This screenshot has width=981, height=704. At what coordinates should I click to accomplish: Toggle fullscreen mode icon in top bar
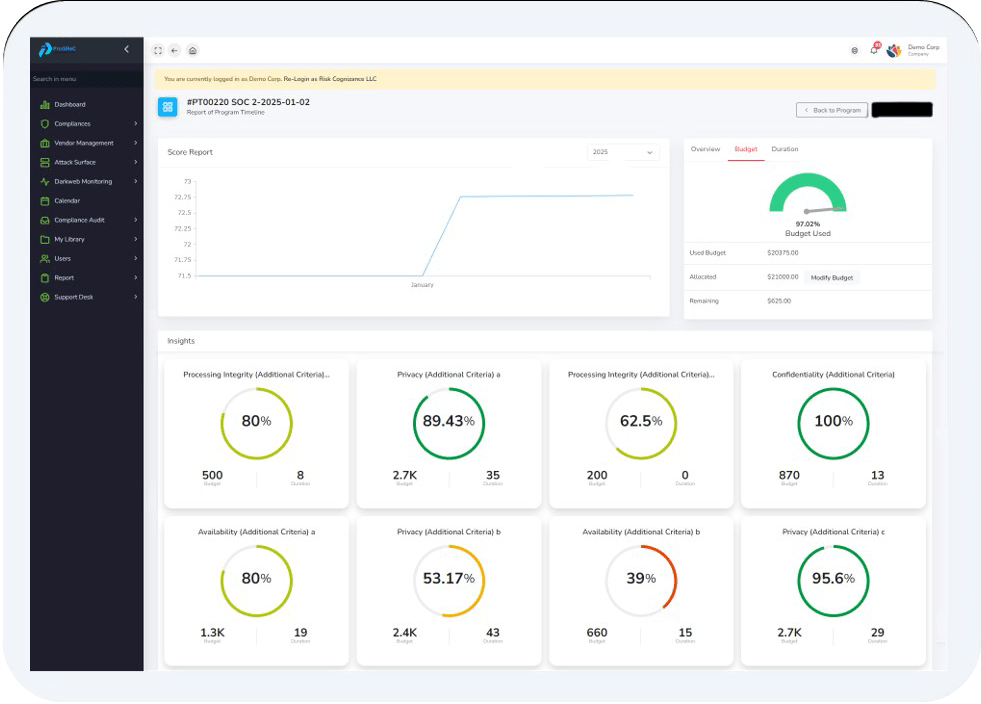pos(158,50)
